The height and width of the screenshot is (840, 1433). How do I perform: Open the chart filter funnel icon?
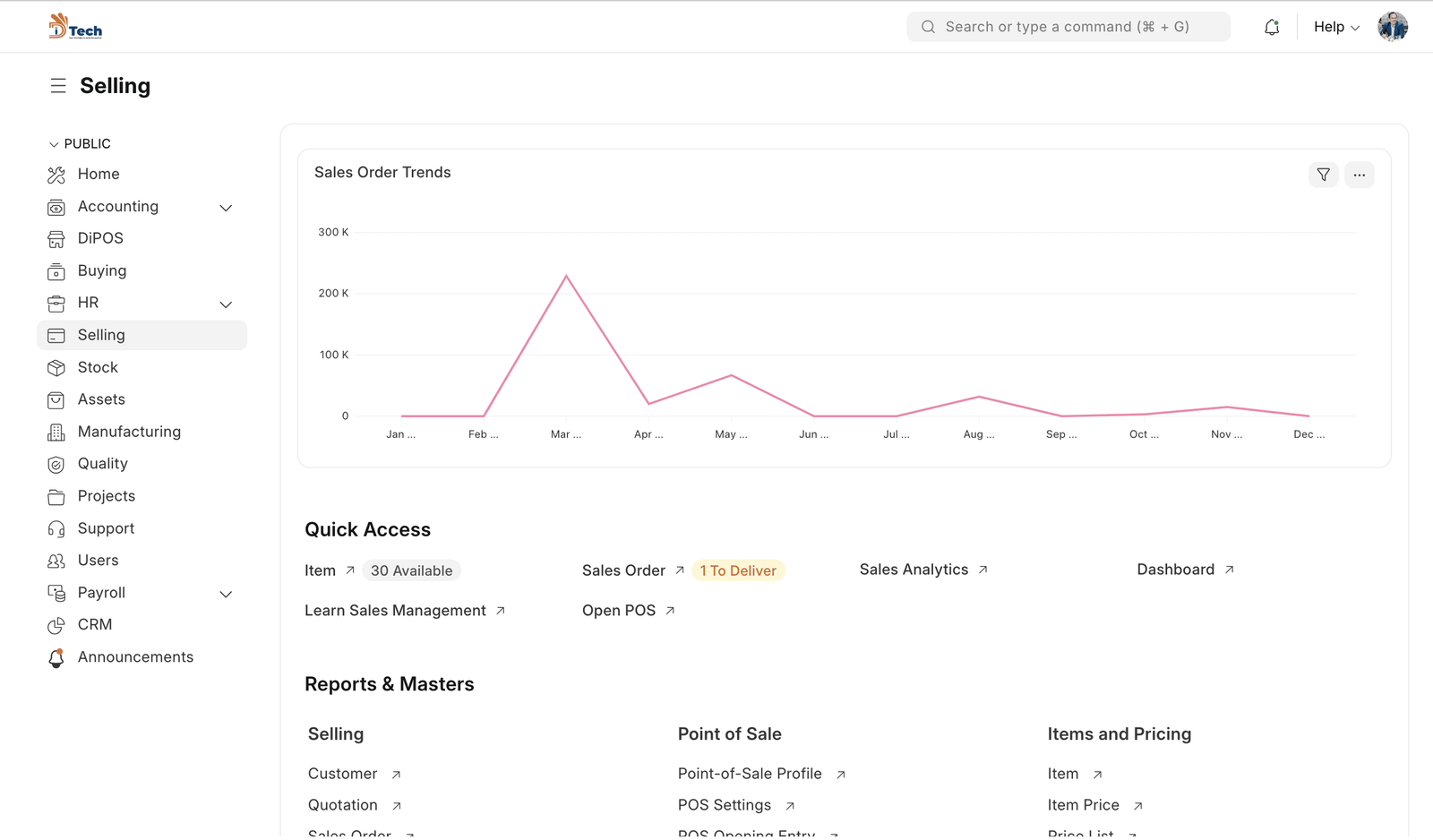[1323, 175]
